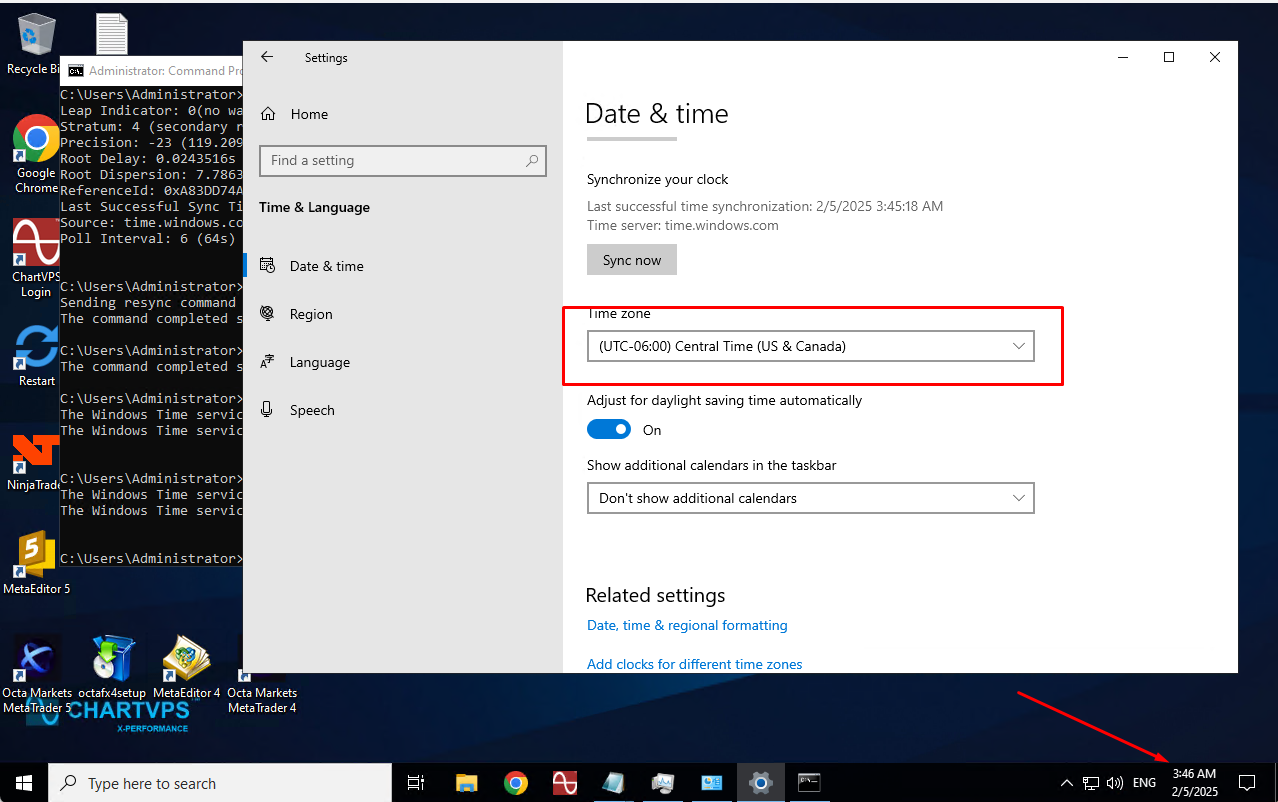Image resolution: width=1278 pixels, height=802 pixels.
Task: Open MetaEditor 4 desktop shortcut
Action: [187, 668]
